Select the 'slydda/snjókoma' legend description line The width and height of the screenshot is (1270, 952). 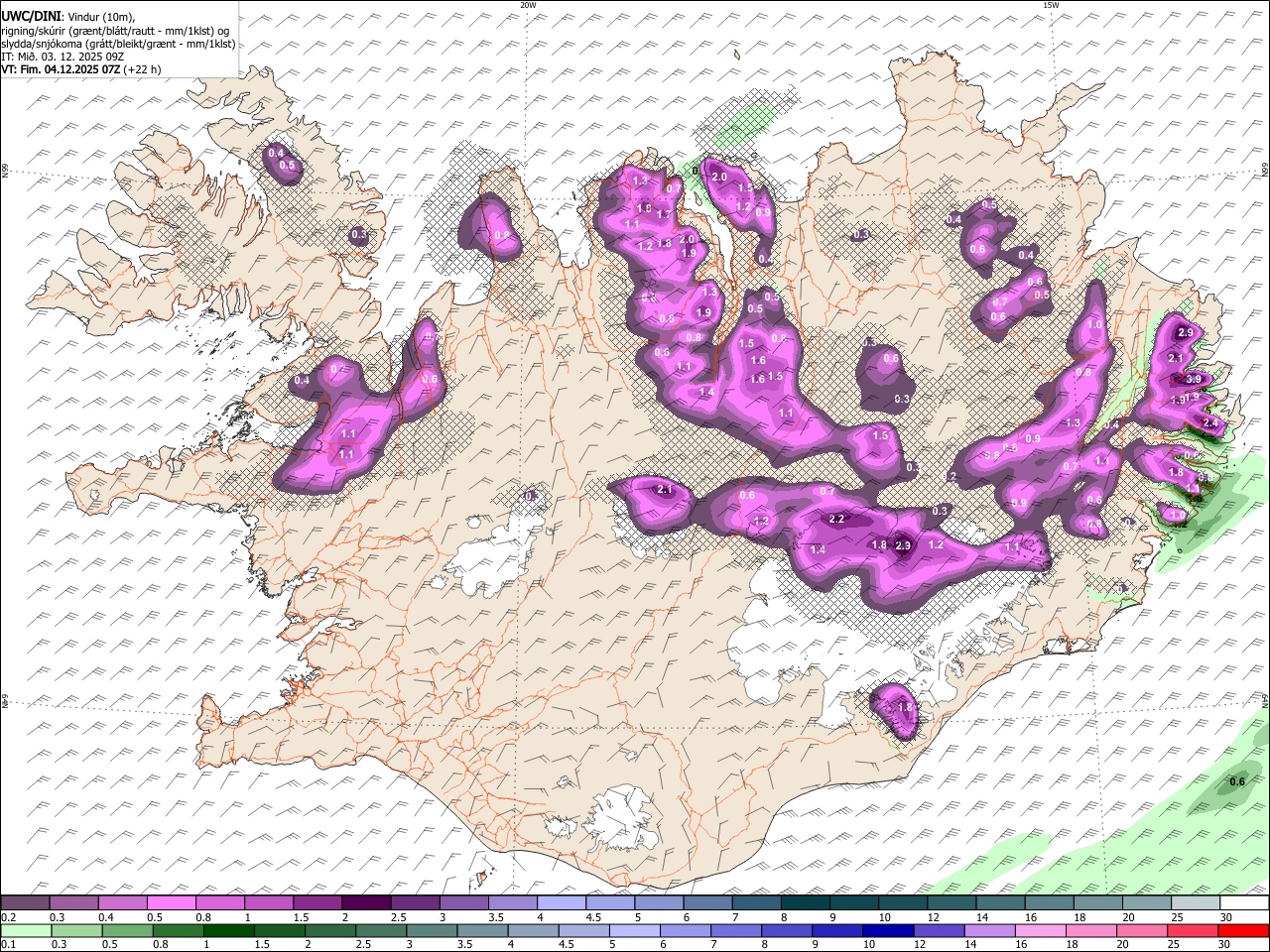point(118,44)
